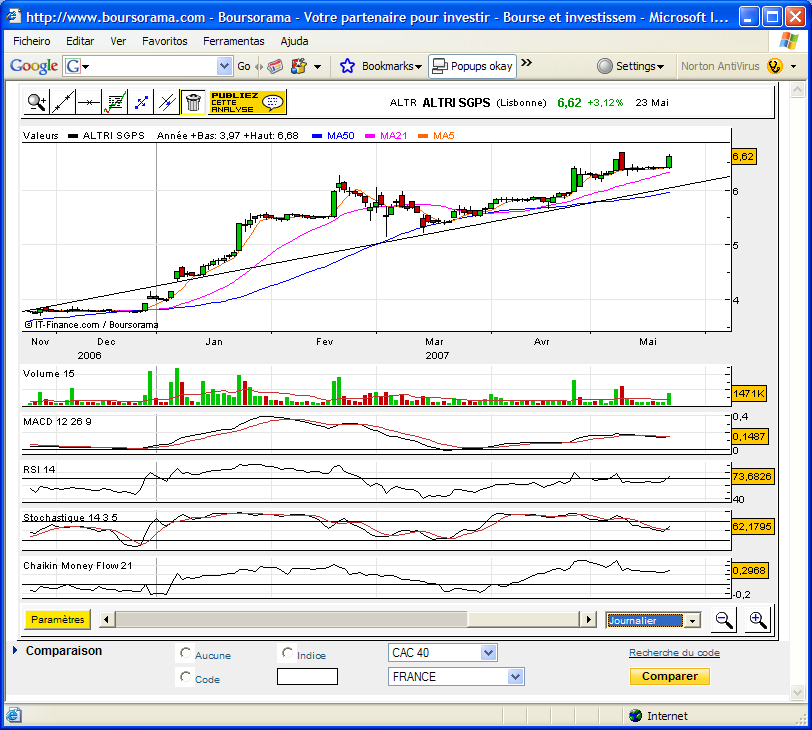Open the Favoritos menu
The width and height of the screenshot is (812, 730).
point(165,41)
